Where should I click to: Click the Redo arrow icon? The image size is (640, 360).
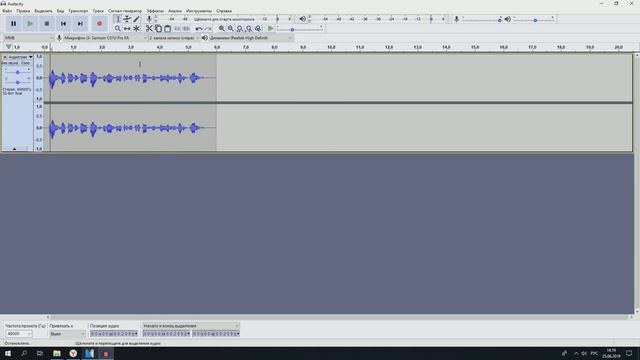208,29
